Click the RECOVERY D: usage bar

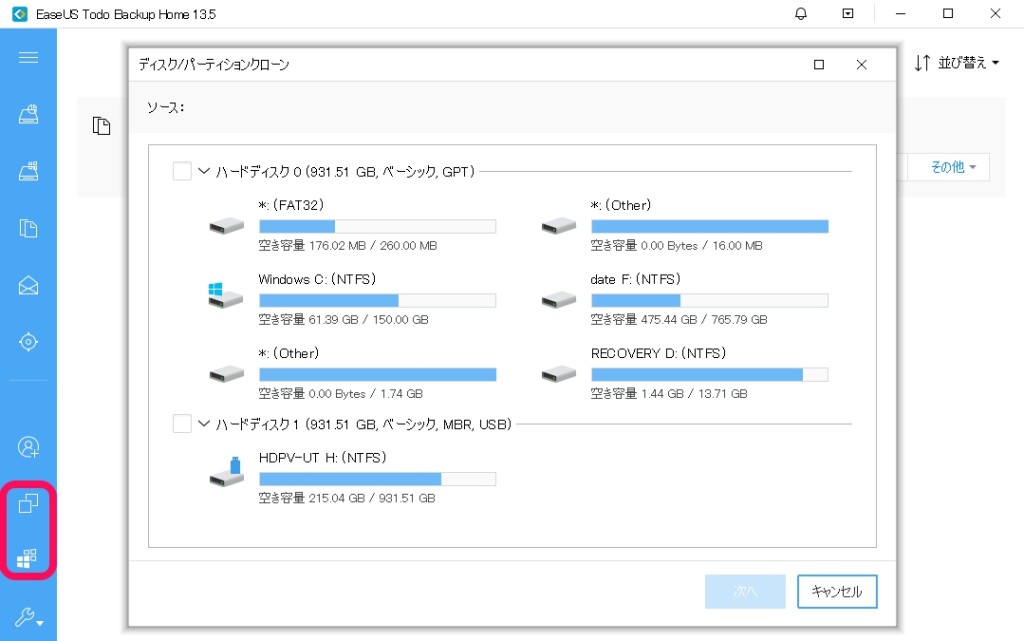[x=710, y=374]
